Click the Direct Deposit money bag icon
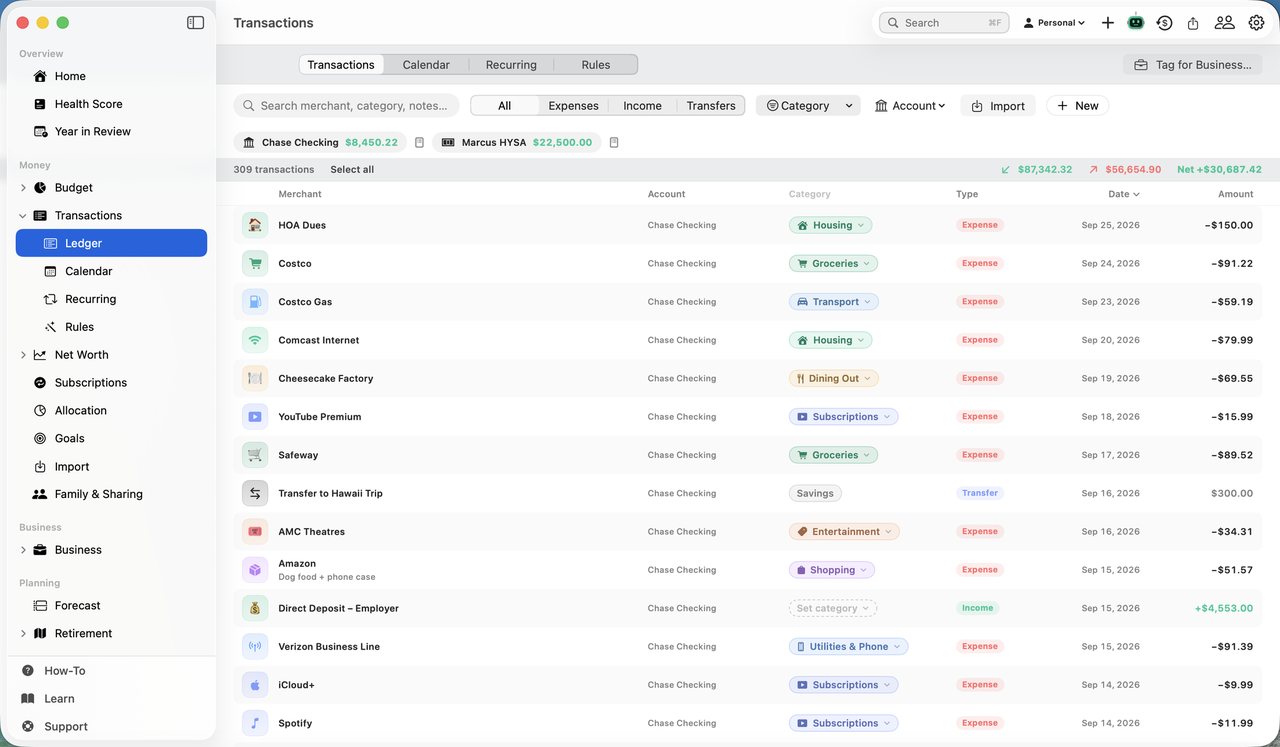The image size is (1280, 747). 255,608
